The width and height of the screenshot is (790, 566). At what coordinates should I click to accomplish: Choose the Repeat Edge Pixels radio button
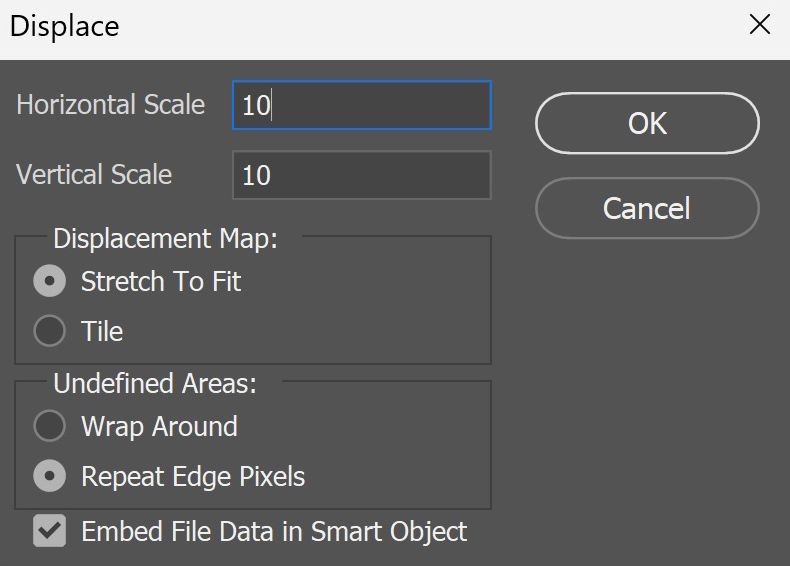pos(49,476)
